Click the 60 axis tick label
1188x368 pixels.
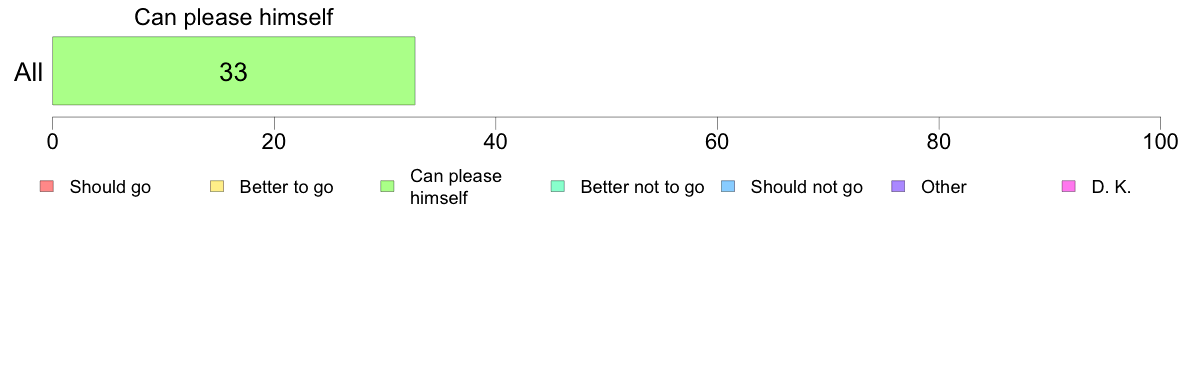coord(717,142)
